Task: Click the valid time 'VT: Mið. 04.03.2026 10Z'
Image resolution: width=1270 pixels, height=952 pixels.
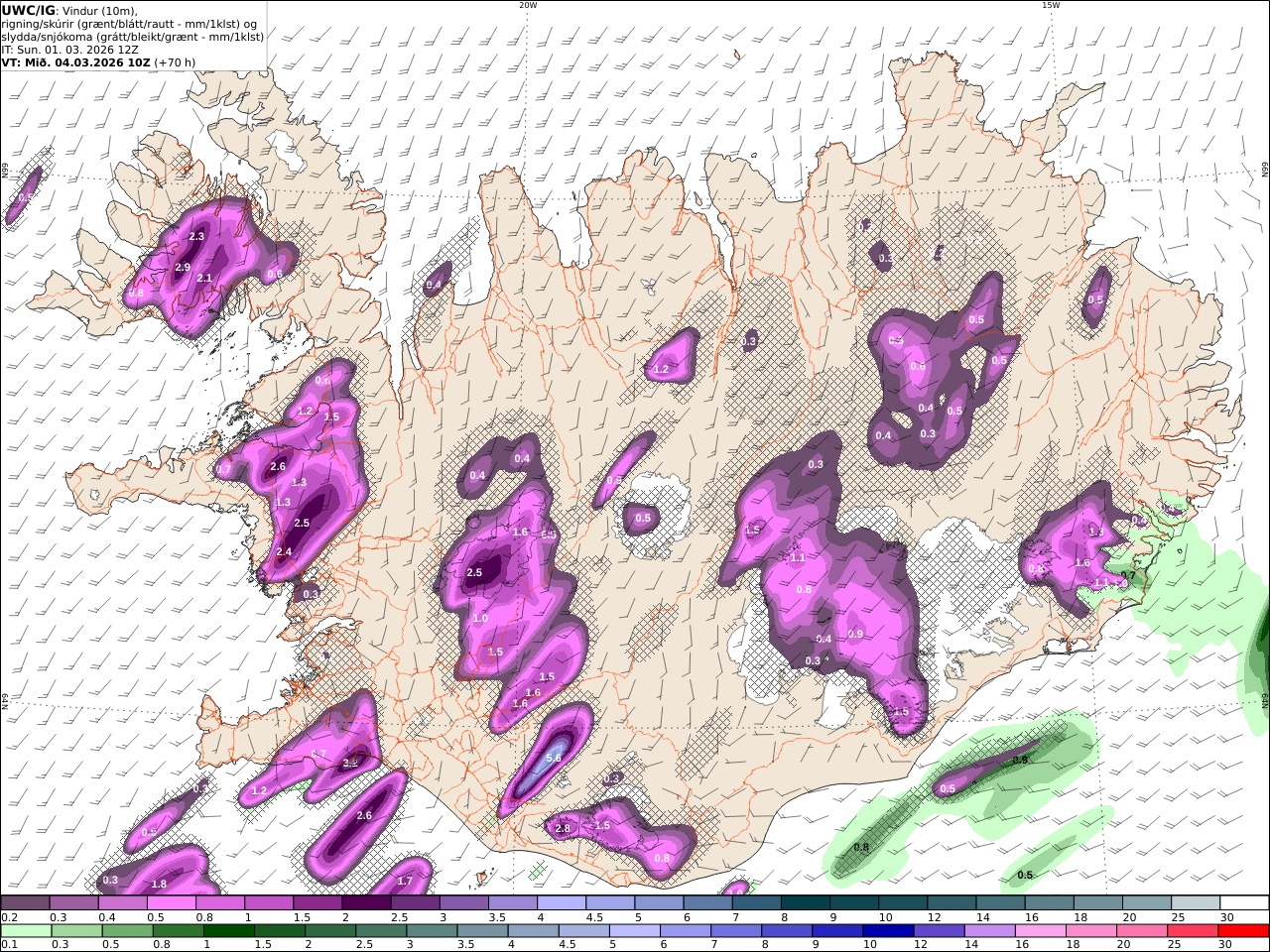Action: click(75, 62)
